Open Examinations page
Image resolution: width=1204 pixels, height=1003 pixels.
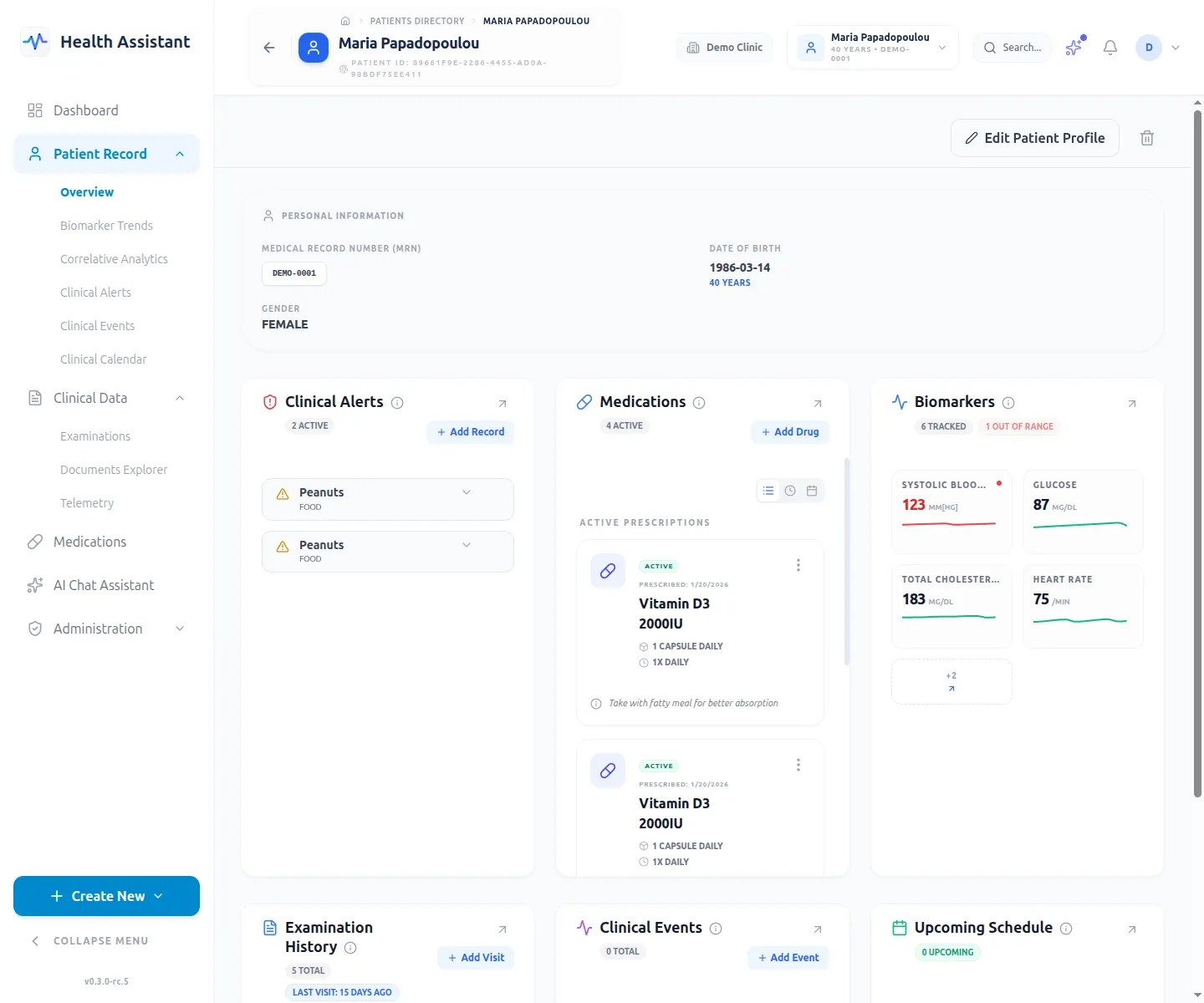[x=95, y=436]
